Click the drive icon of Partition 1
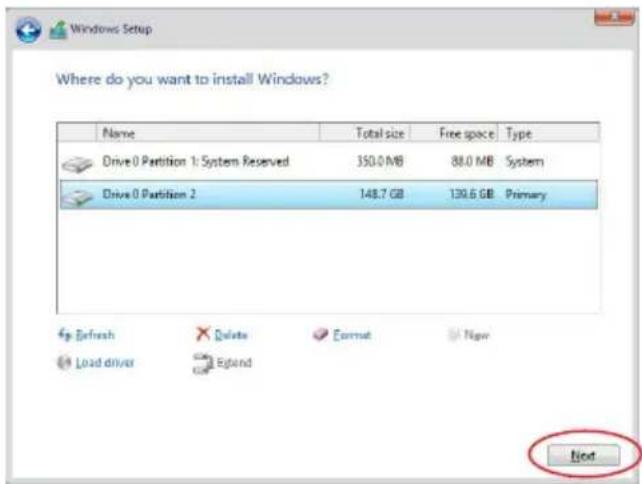 coord(77,164)
